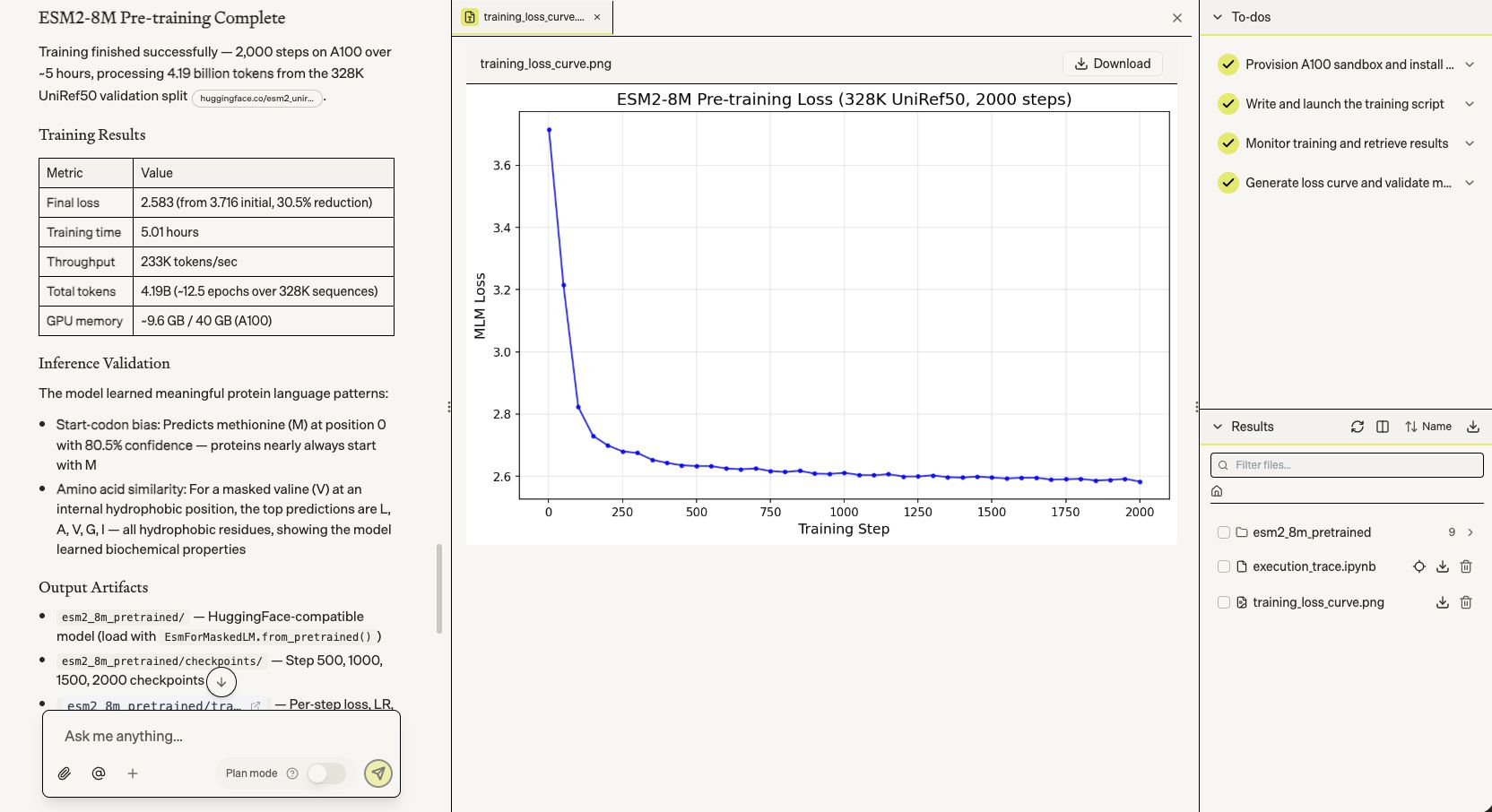Open the esm2_8m_pretrained folder row
Image resolution: width=1492 pixels, height=812 pixels.
[x=1347, y=532]
